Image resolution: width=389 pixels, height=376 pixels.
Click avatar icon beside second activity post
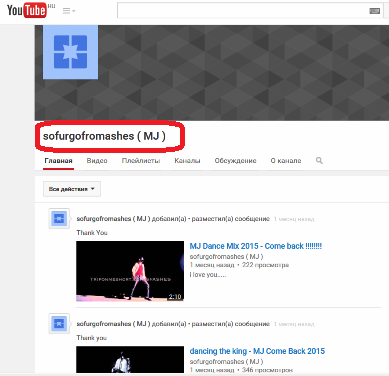[x=59, y=323]
